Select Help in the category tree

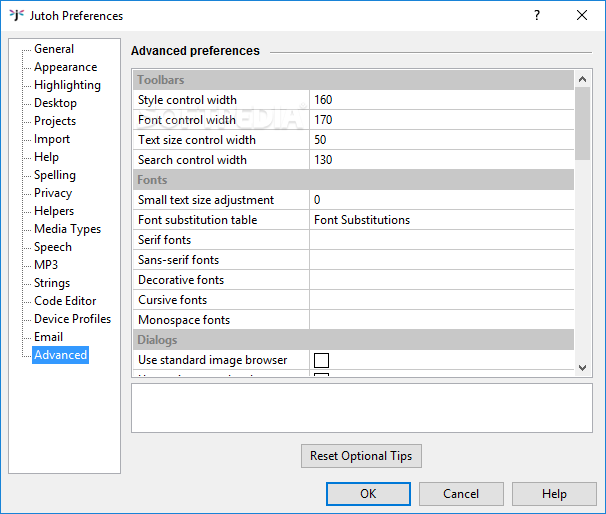click(x=46, y=157)
